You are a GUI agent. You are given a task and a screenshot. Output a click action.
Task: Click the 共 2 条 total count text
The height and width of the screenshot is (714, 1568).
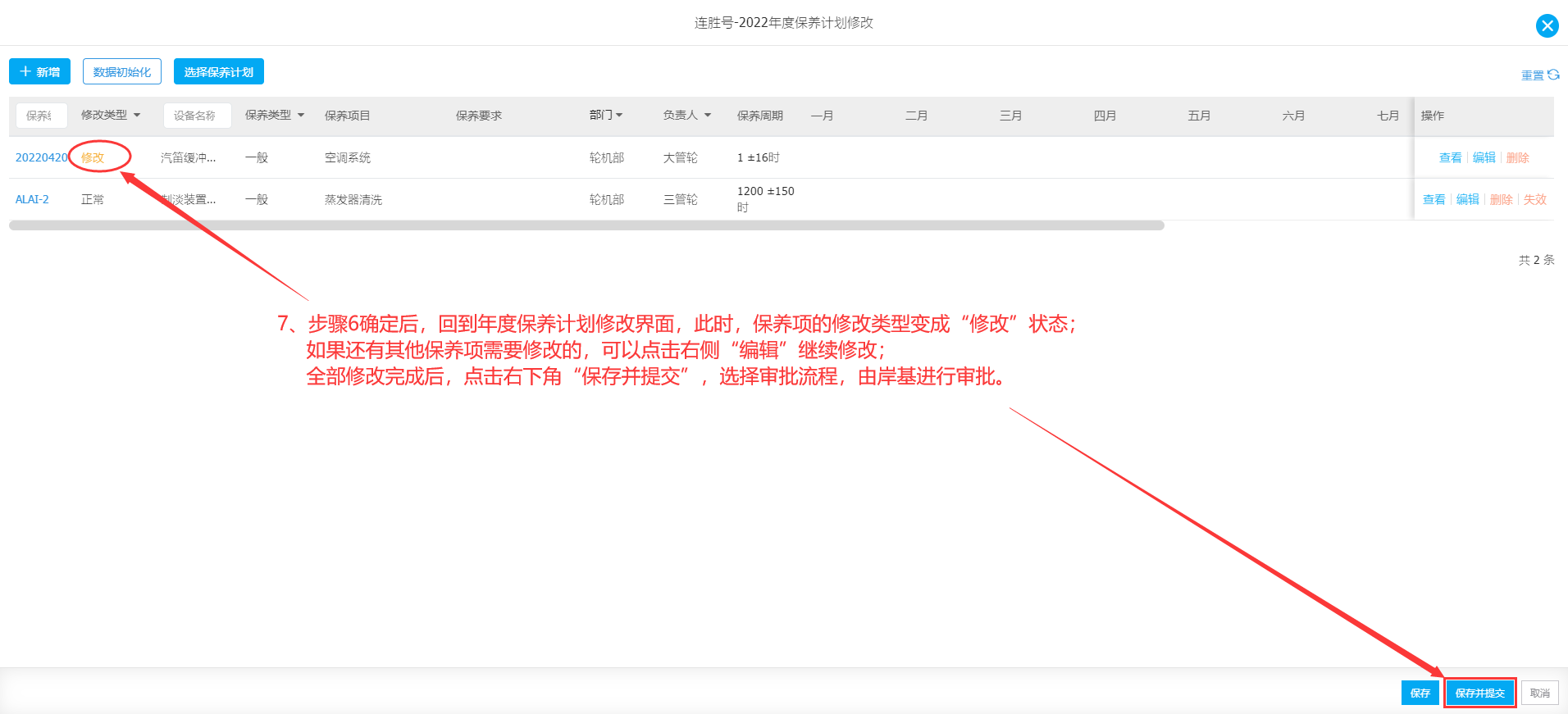1536,260
